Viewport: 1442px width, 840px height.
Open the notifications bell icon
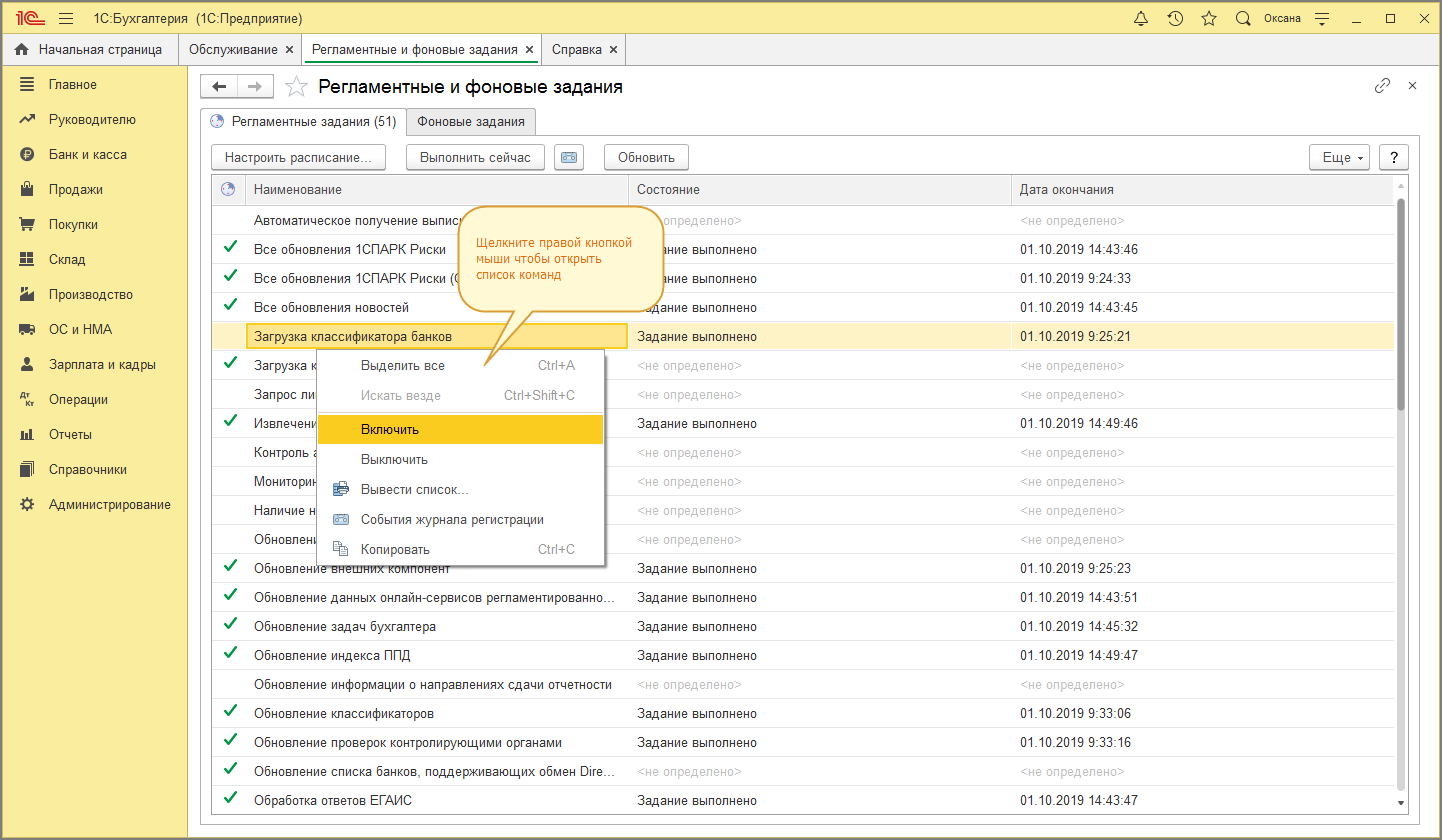[x=1141, y=18]
